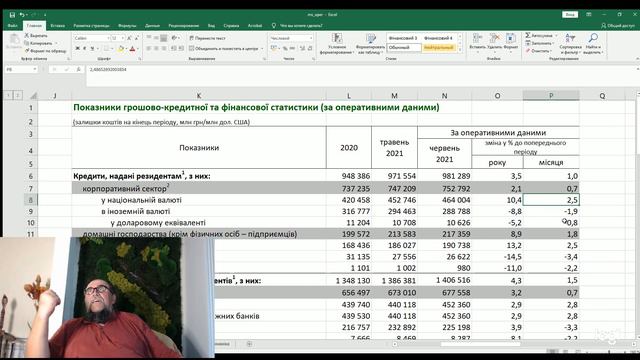Open Find and Select (Найти и выделить)
This screenshot has height=360, width=640.
(x=593, y=44)
